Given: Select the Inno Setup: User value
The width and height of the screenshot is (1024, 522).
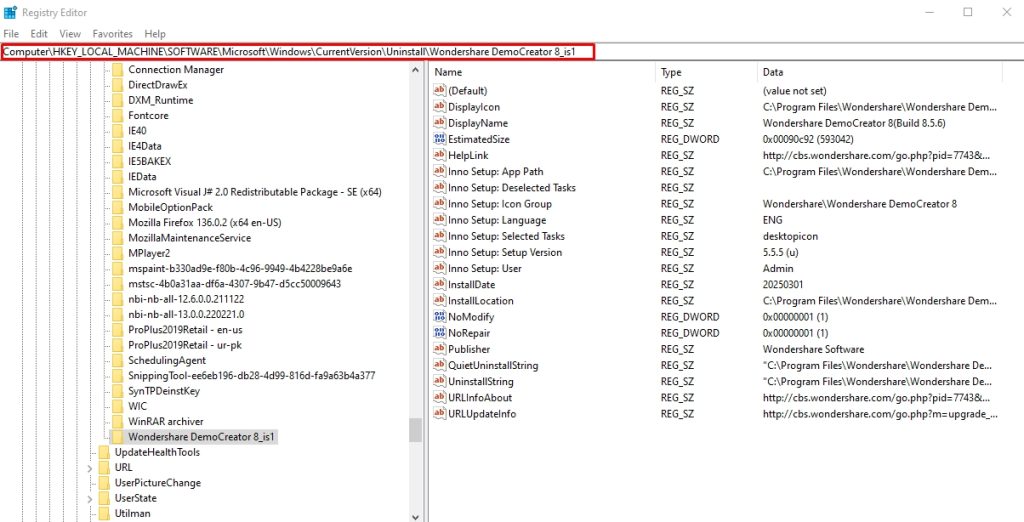Looking at the screenshot, I should pos(484,269).
